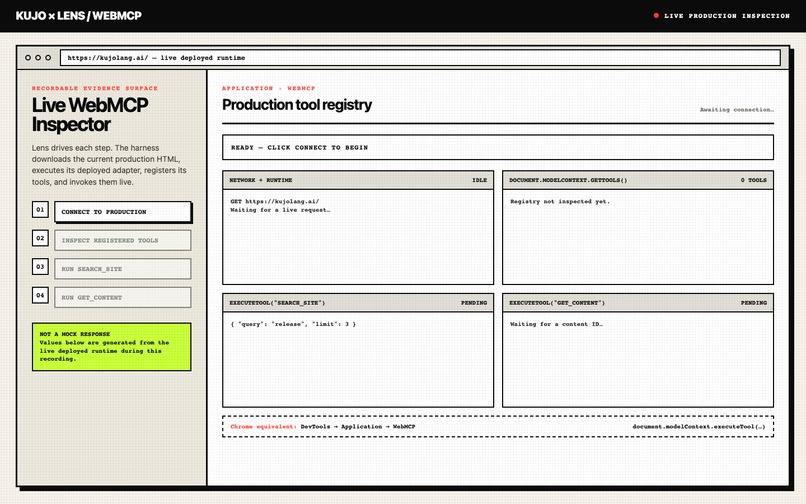Select step number 02 badge
806x504 pixels.
[x=40, y=238]
